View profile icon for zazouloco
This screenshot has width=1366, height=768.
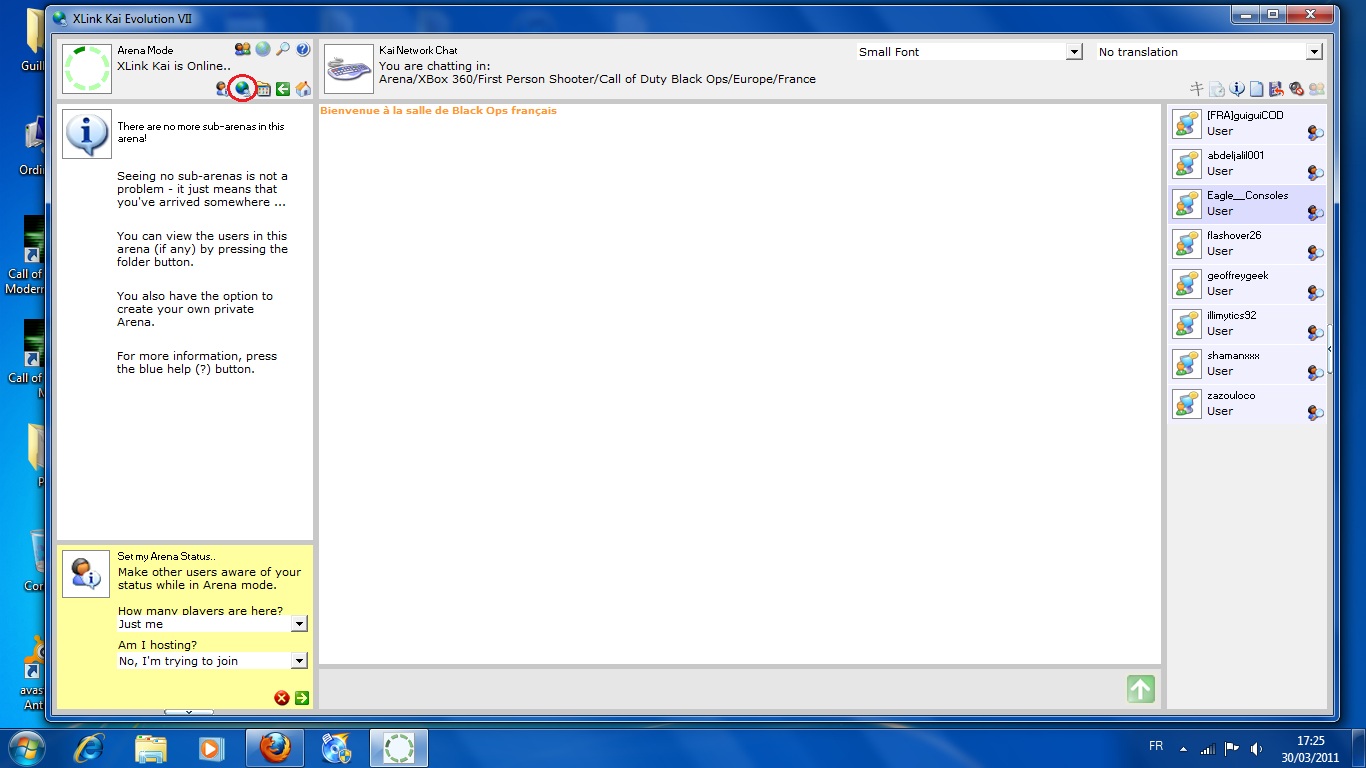[x=1316, y=412]
